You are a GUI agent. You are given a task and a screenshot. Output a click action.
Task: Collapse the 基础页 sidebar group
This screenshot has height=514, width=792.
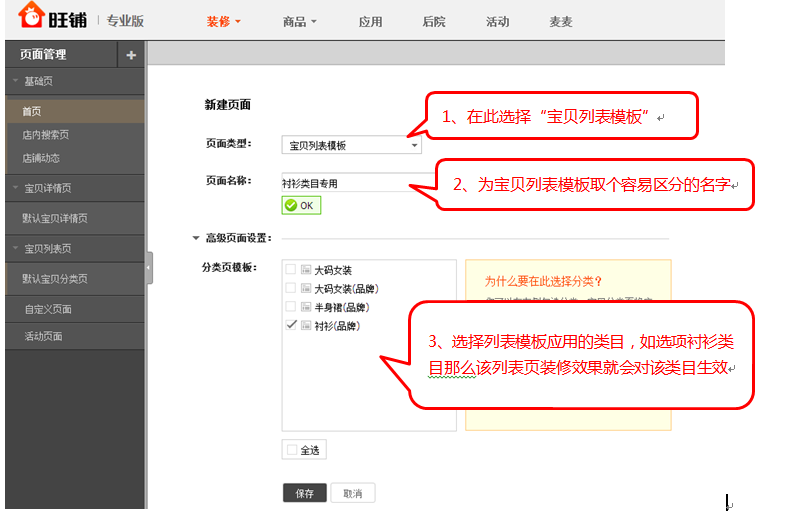click(x=16, y=81)
